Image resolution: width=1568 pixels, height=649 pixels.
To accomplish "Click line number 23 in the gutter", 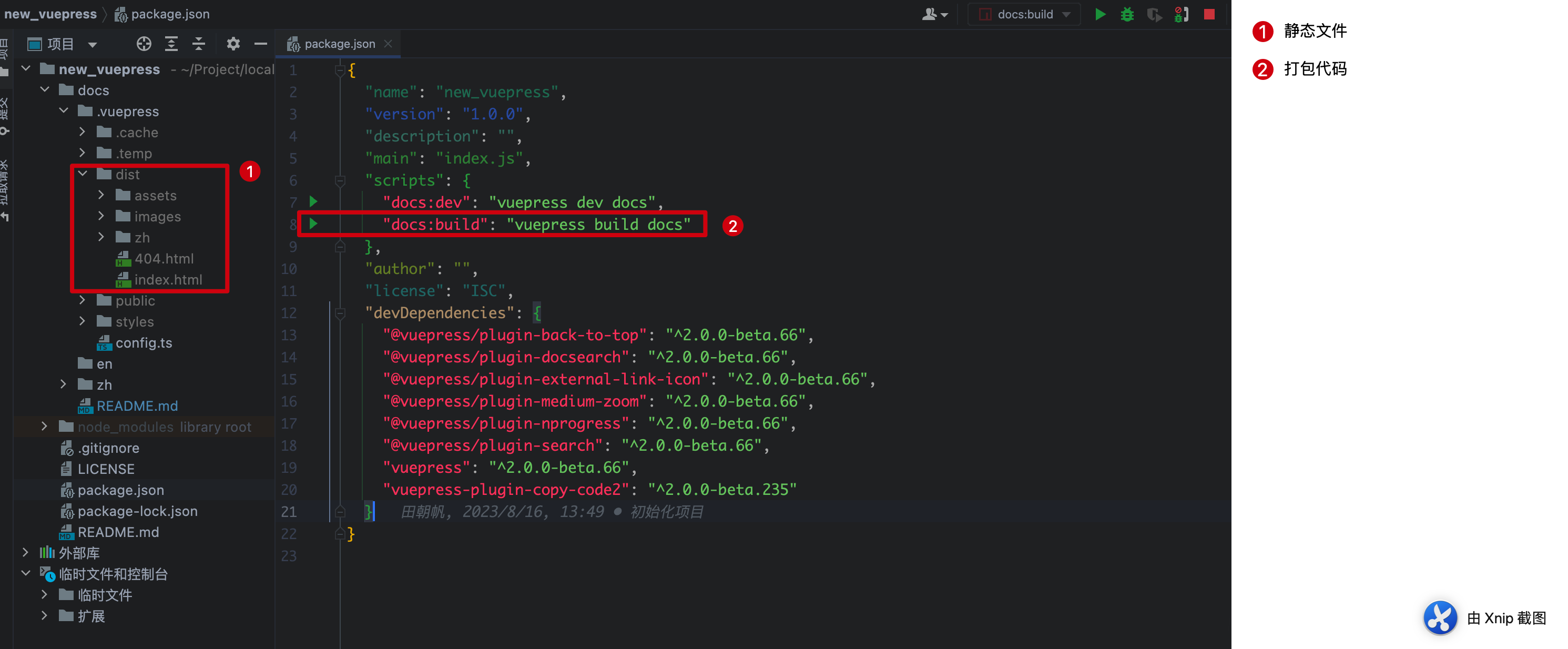I will (289, 556).
